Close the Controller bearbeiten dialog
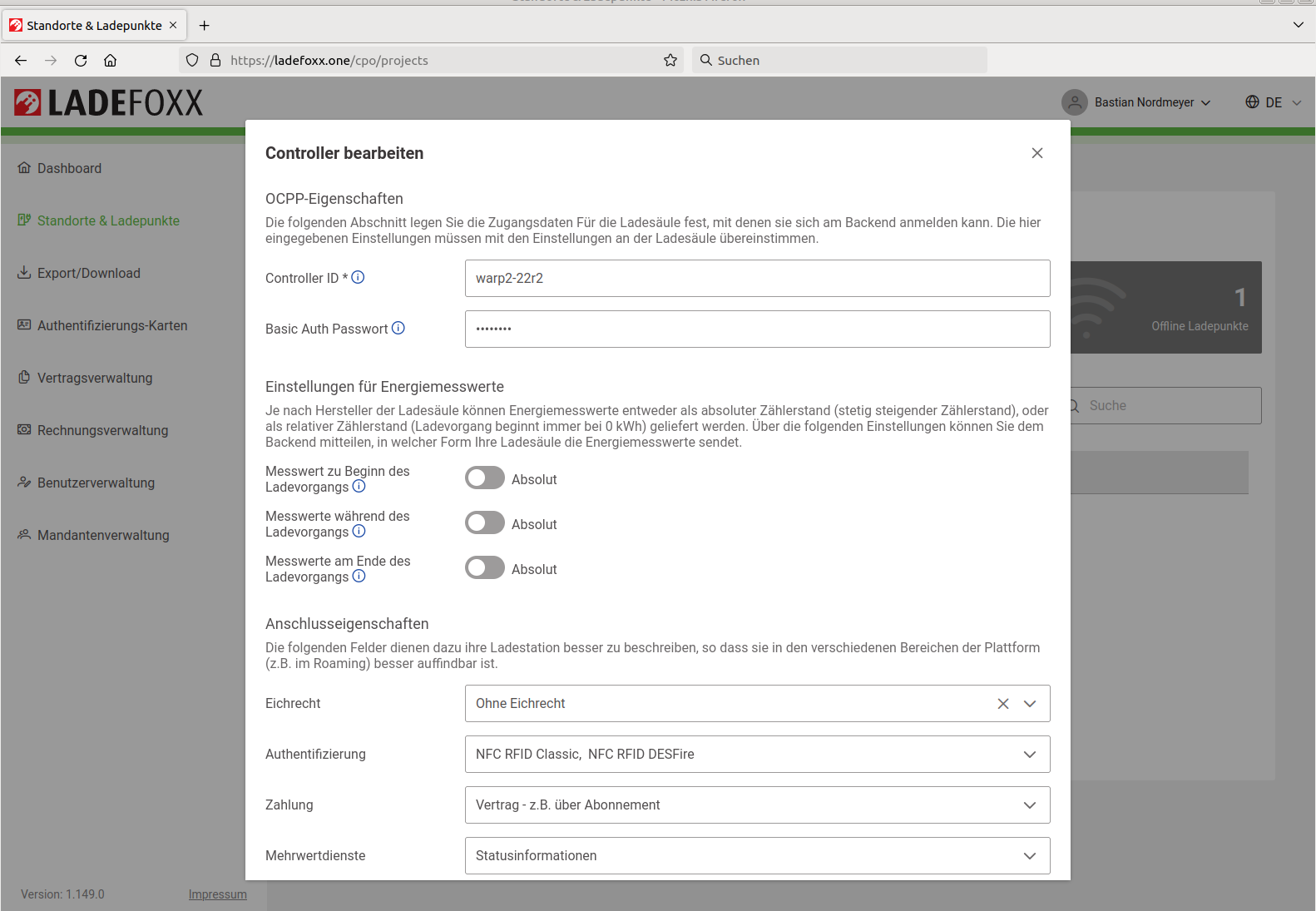Screen dimensions: 1316x911 click(x=1036, y=153)
